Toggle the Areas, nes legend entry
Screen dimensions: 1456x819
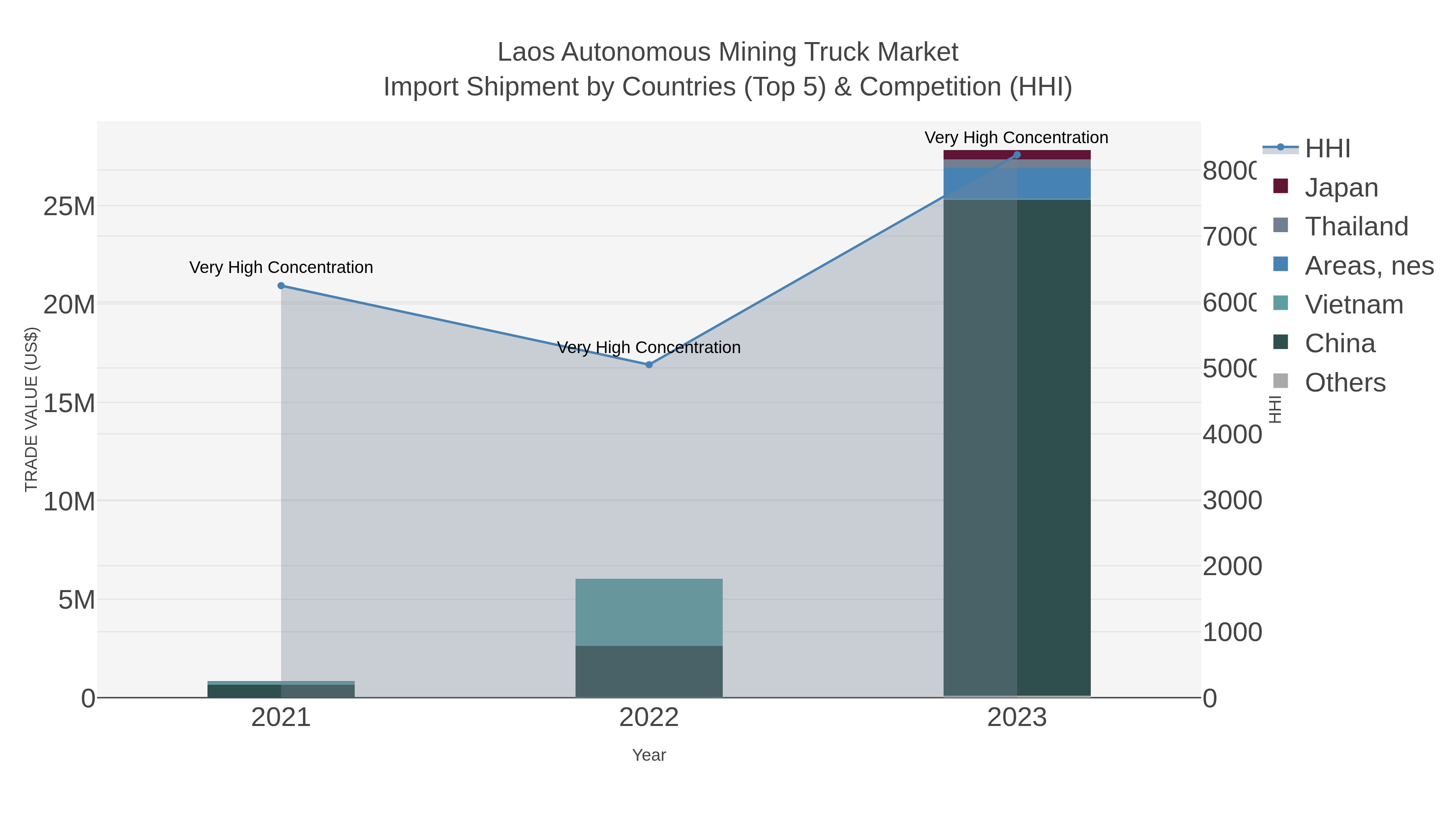(x=1353, y=265)
